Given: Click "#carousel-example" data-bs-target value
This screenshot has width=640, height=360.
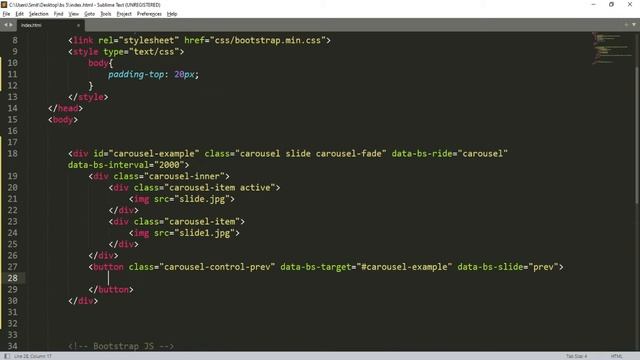Looking at the screenshot, I should pyautogui.click(x=404, y=267).
